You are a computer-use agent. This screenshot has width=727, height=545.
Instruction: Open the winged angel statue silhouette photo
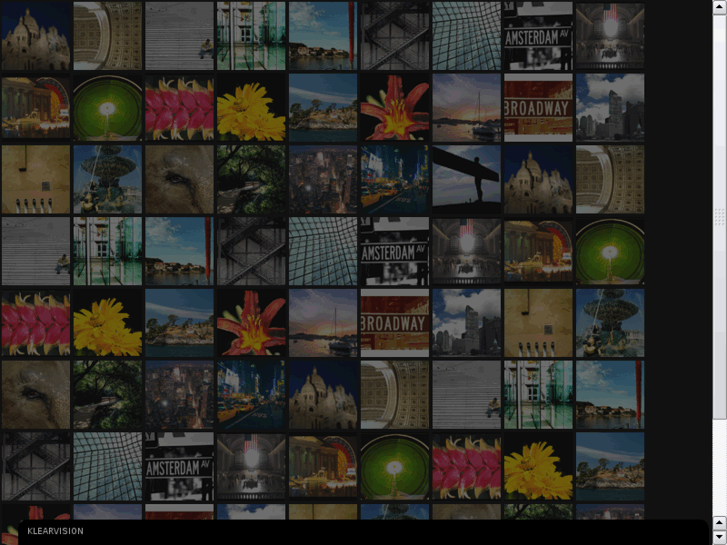466,180
